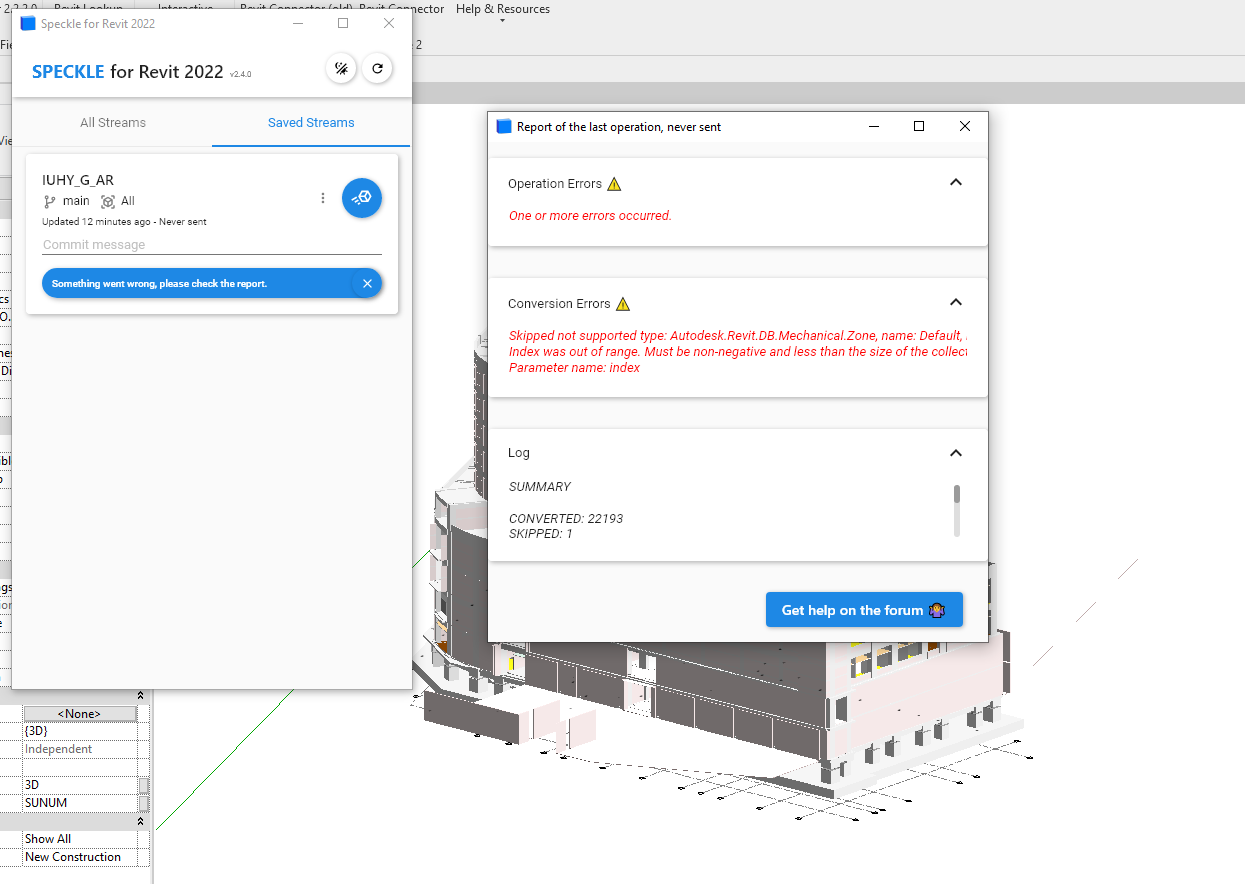
Task: Click the Conversion Errors warning icon
Action: point(623,304)
